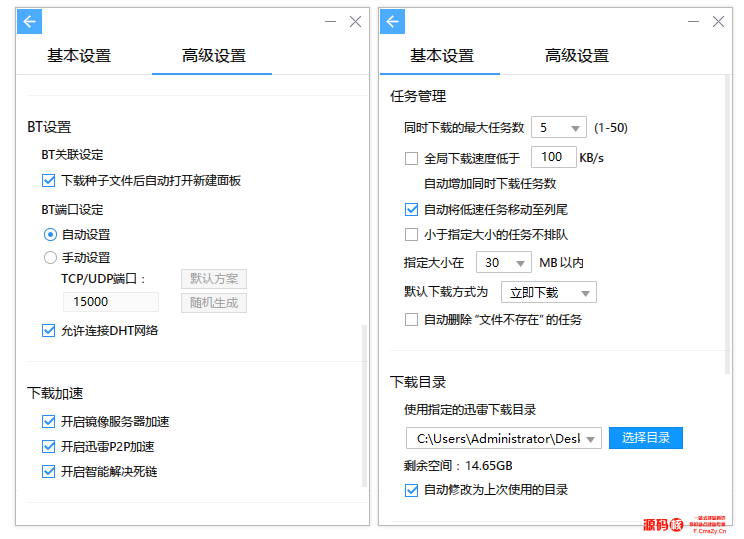Open 高级设置 tab in right window

[577, 56]
